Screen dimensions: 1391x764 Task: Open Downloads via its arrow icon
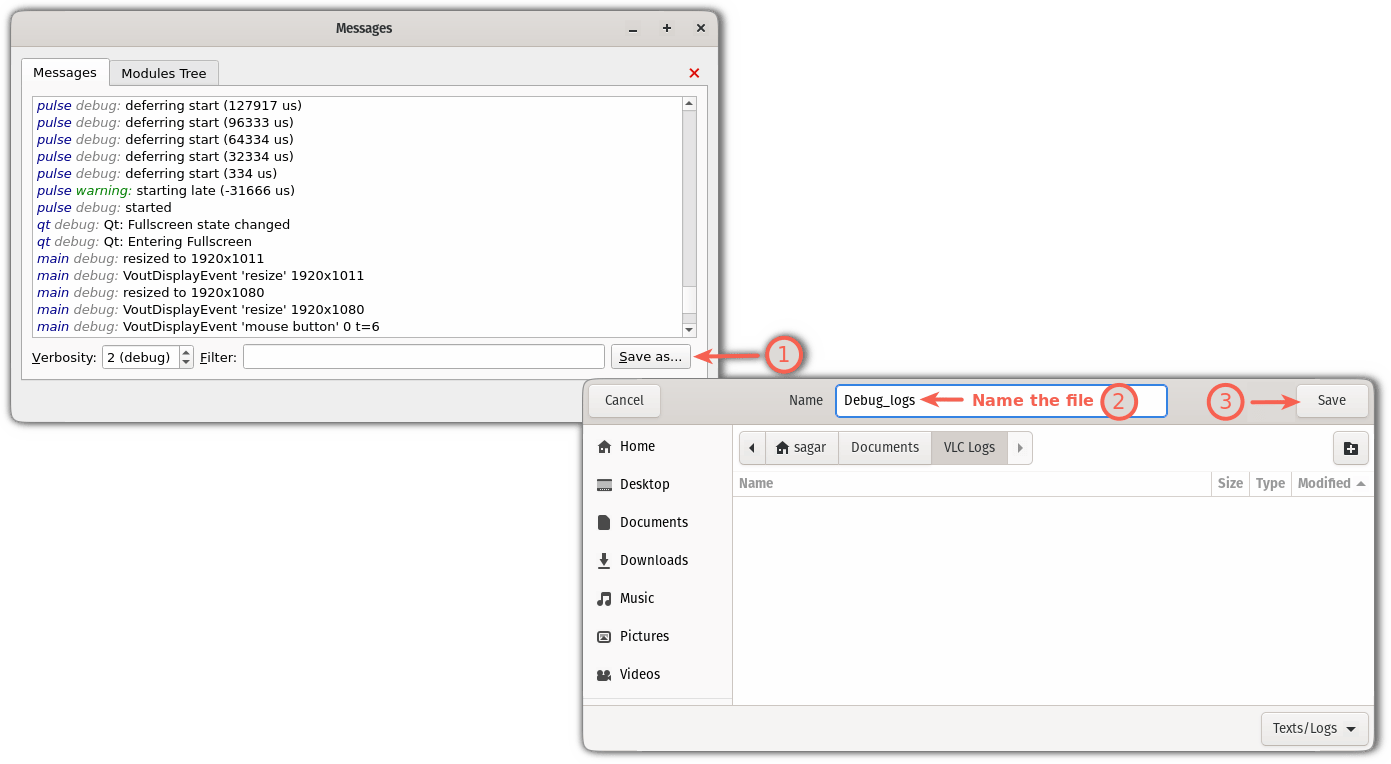(x=604, y=561)
